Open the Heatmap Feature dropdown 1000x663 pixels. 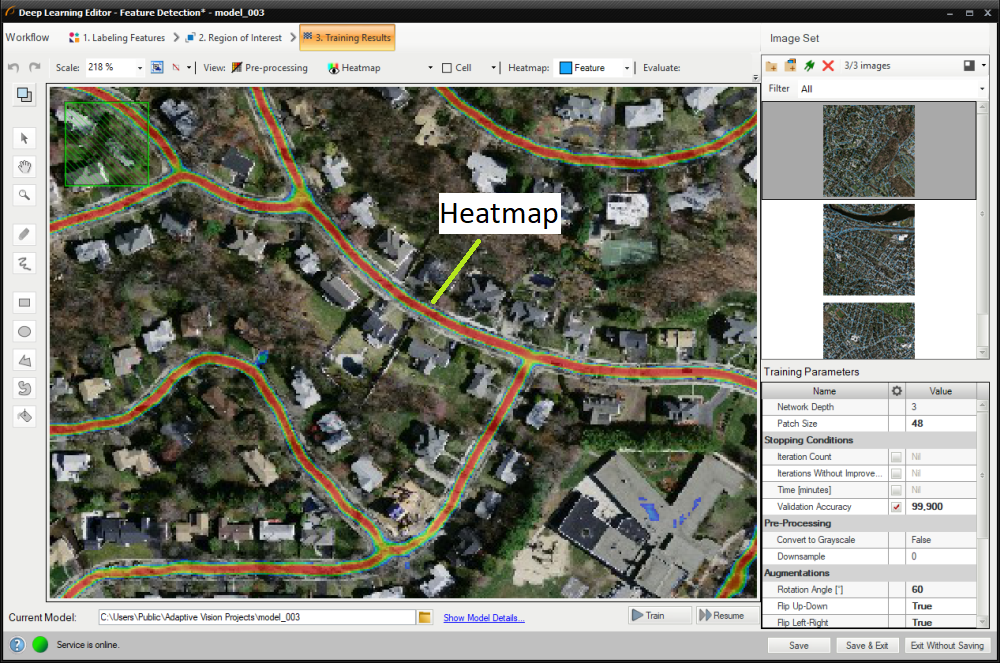click(x=627, y=68)
